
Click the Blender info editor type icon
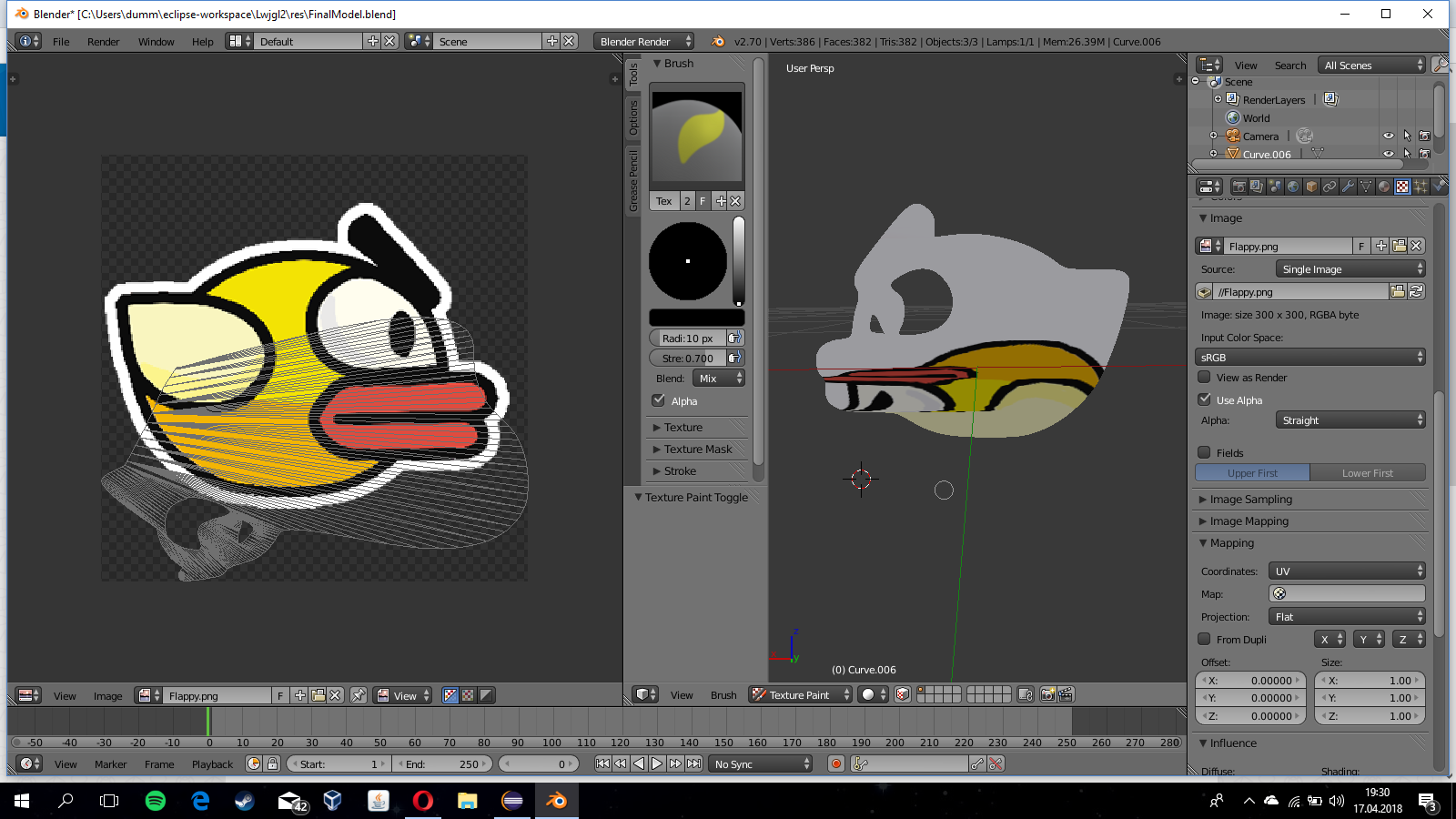click(x=29, y=41)
